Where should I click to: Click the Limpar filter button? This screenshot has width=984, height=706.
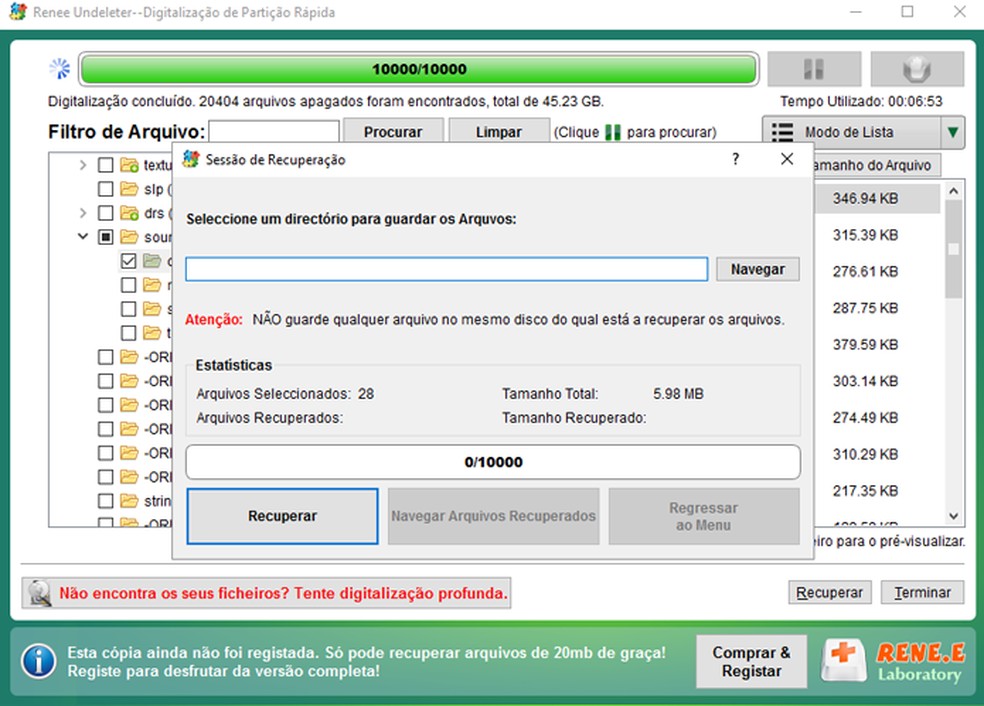(x=499, y=132)
